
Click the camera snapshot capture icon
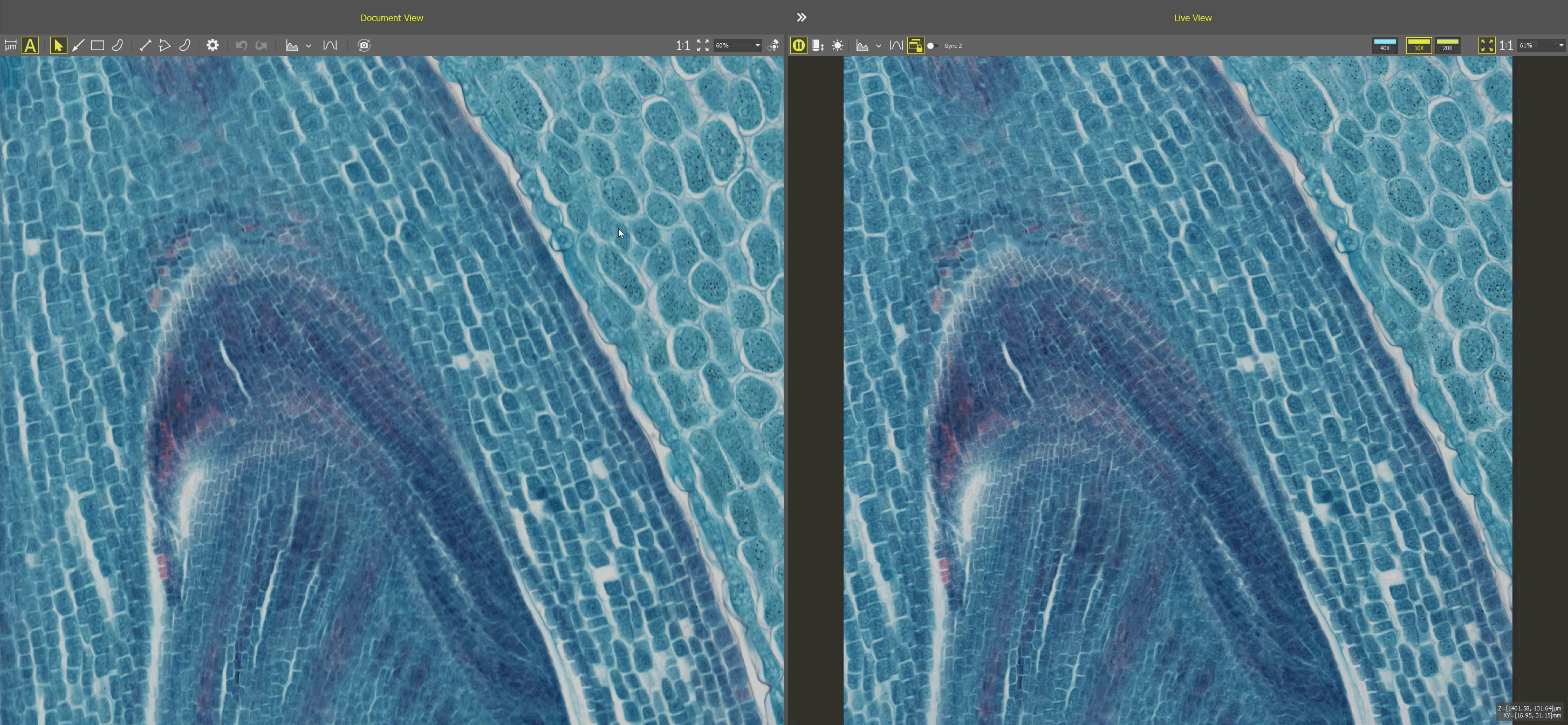(x=364, y=46)
